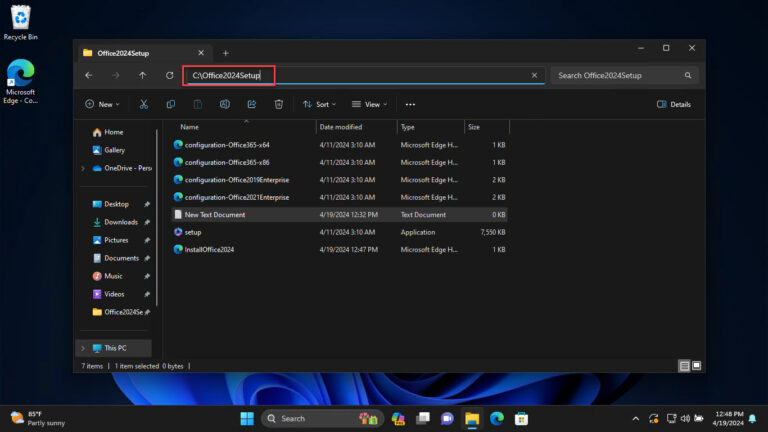This screenshot has height=432, width=768.
Task: Open the New dropdown menu
Action: point(102,104)
